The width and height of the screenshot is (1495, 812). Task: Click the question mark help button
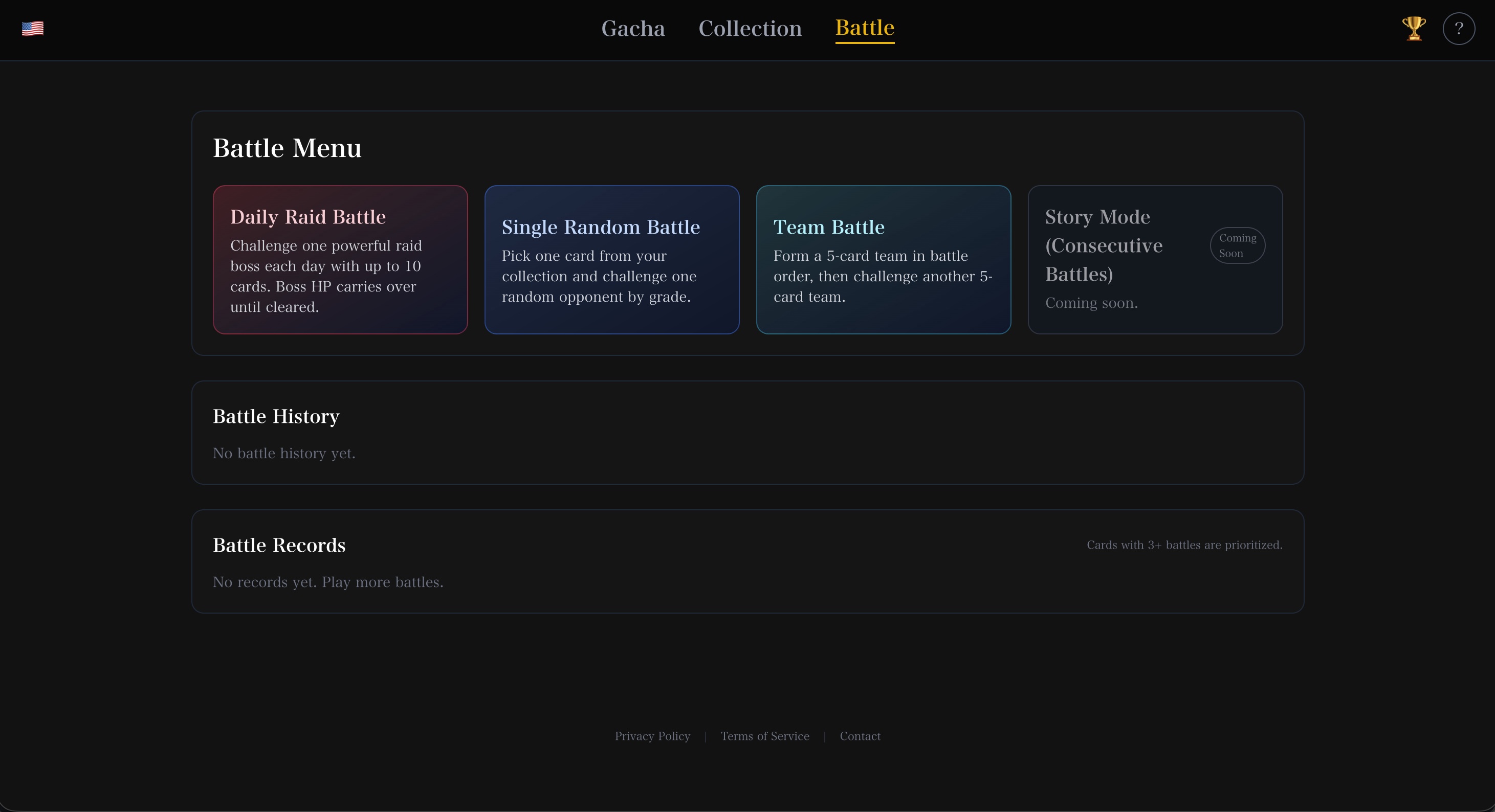1459,29
